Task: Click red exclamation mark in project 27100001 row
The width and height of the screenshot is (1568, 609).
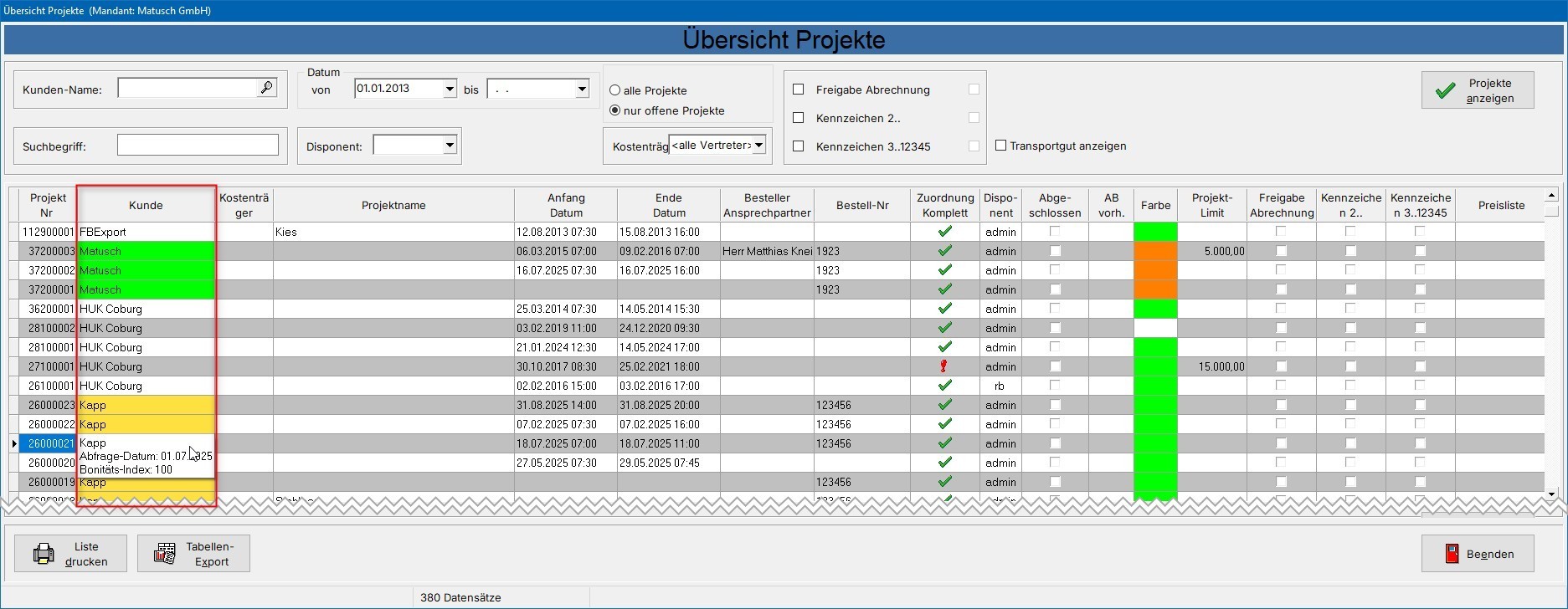Action: tap(944, 366)
